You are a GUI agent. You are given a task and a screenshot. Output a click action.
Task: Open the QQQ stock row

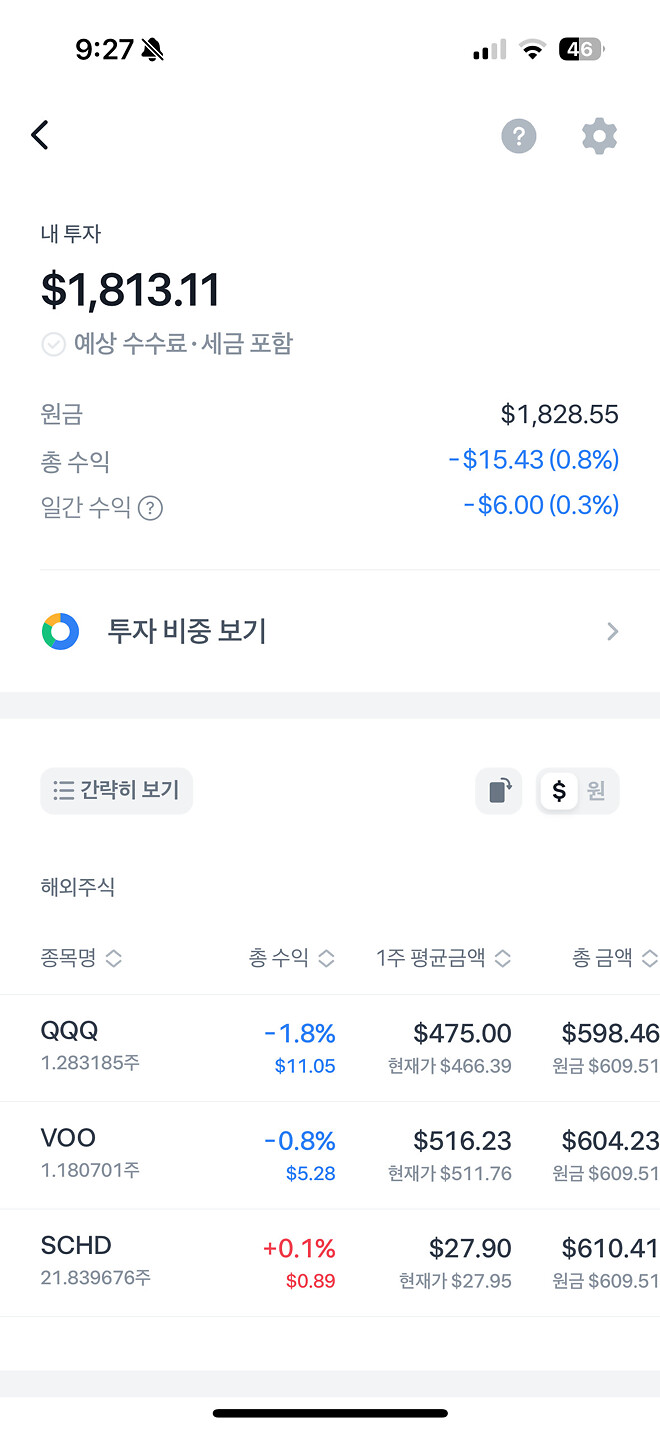pos(330,1047)
